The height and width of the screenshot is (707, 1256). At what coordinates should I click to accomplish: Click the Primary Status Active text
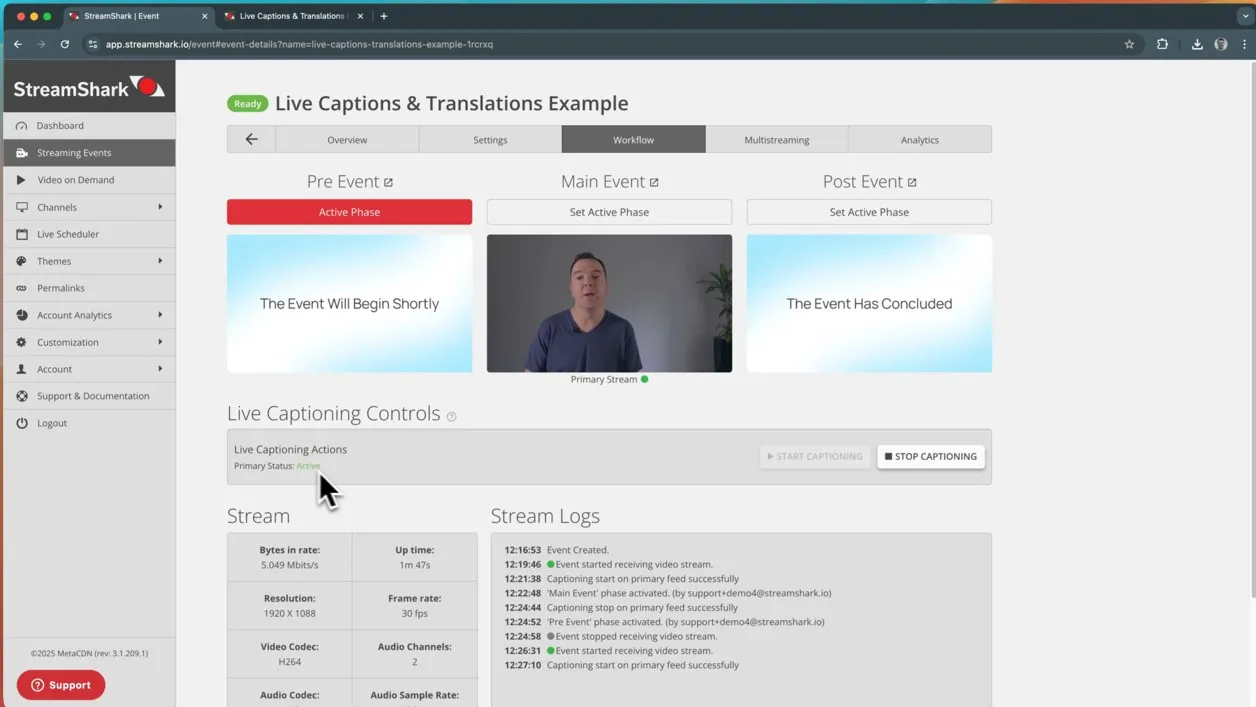(308, 466)
